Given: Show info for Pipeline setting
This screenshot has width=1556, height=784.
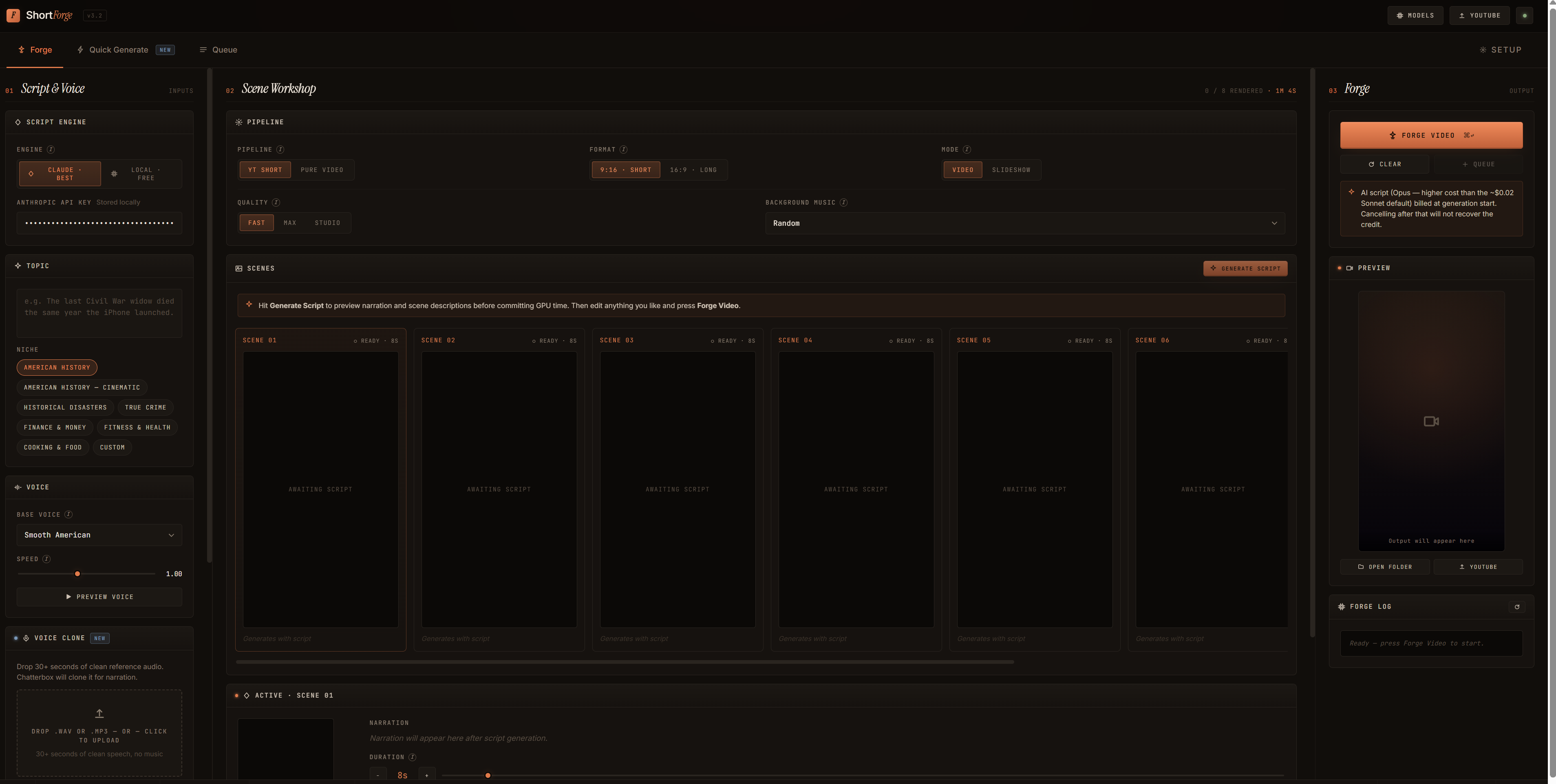Looking at the screenshot, I should (x=280, y=149).
